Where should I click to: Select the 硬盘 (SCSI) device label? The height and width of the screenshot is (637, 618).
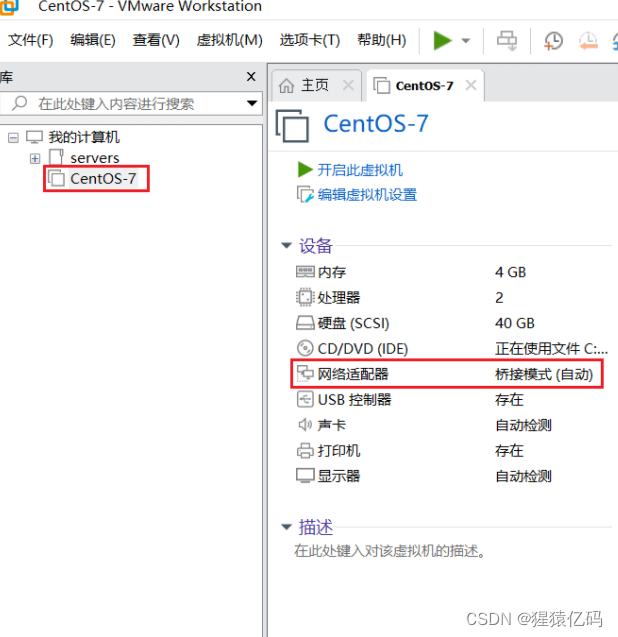[x=353, y=323]
